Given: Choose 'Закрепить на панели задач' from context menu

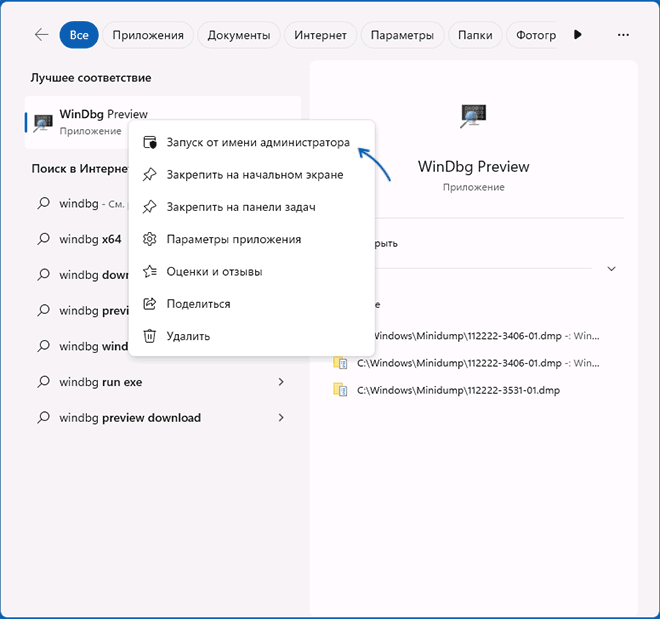Looking at the screenshot, I should [241, 207].
